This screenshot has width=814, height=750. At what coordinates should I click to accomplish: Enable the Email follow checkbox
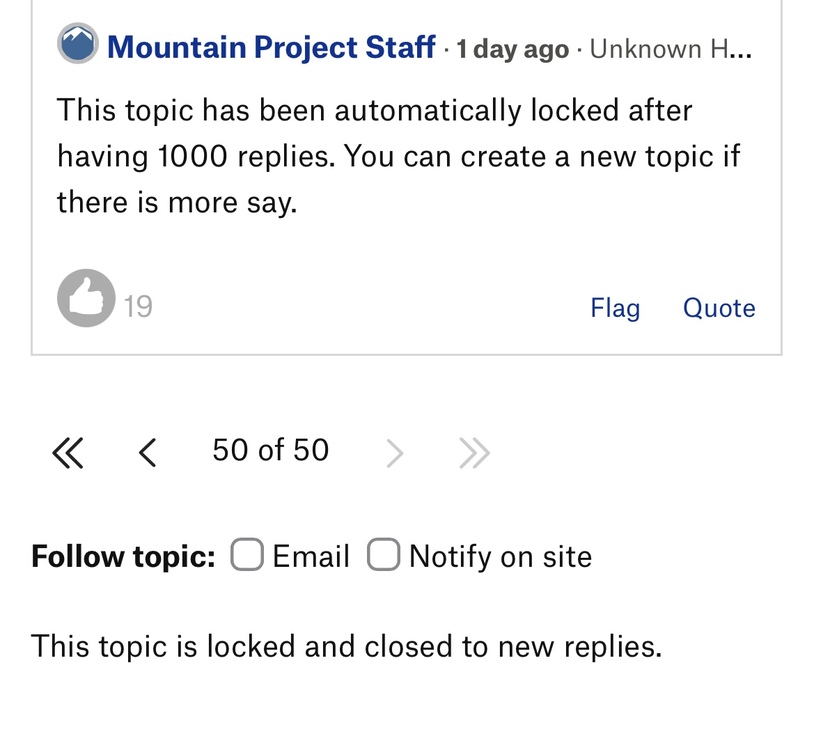point(247,555)
